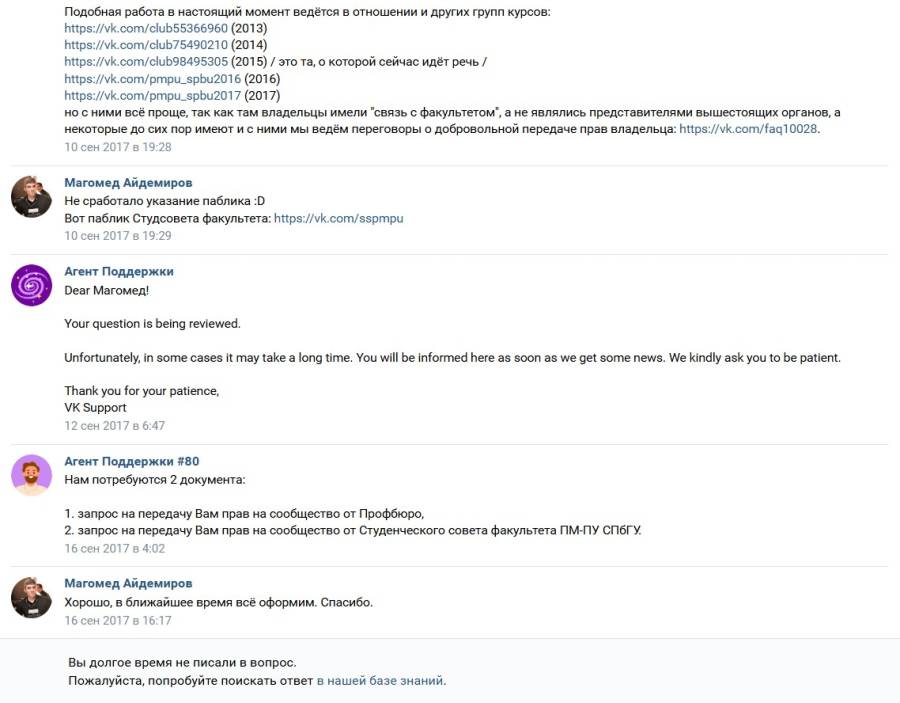Click Магомед Айдемиров's avatar at 16:17 message
The width and height of the screenshot is (900, 703).
coord(32,597)
